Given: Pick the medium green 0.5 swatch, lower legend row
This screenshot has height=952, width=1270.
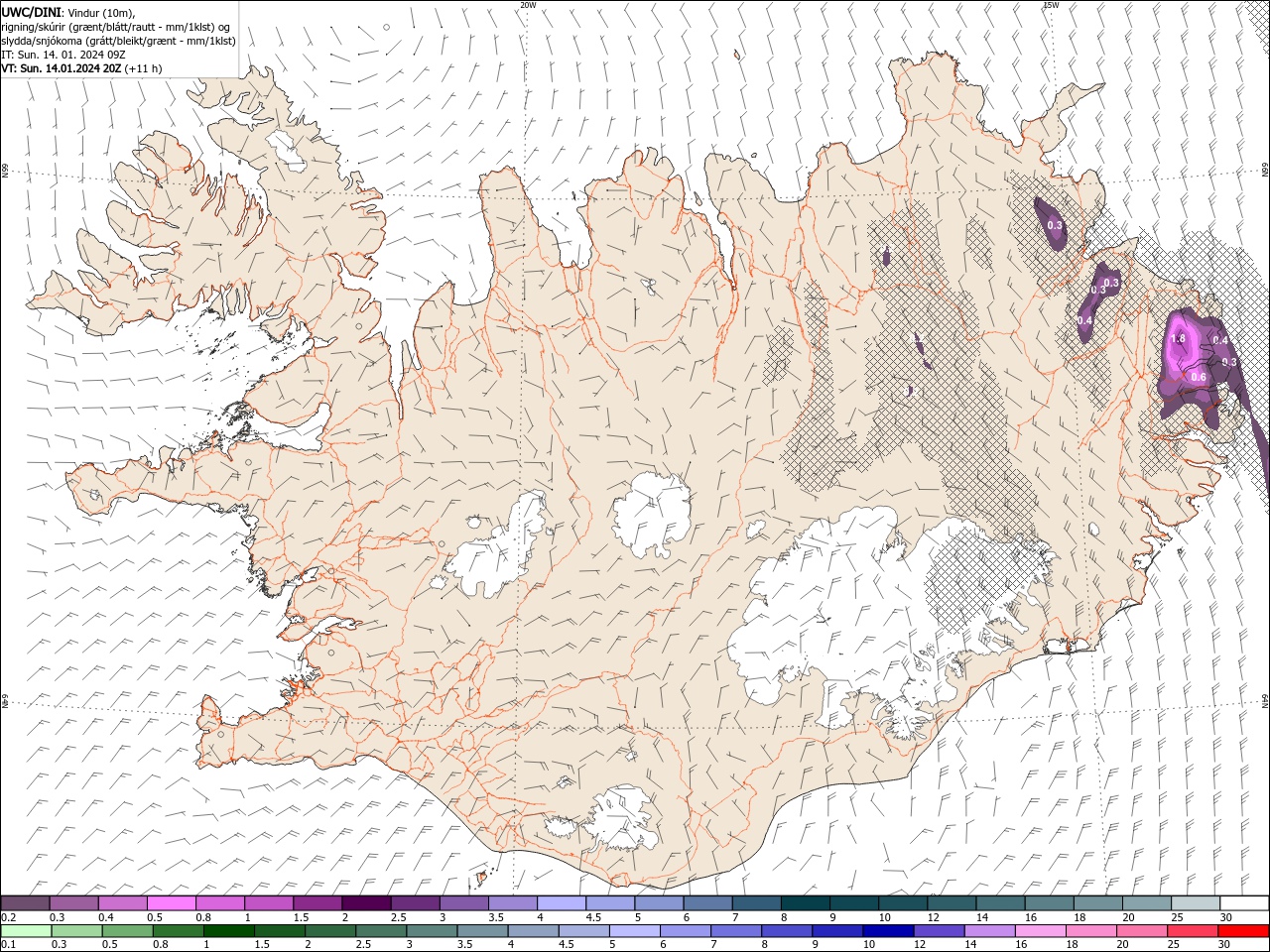Looking at the screenshot, I should (x=127, y=931).
